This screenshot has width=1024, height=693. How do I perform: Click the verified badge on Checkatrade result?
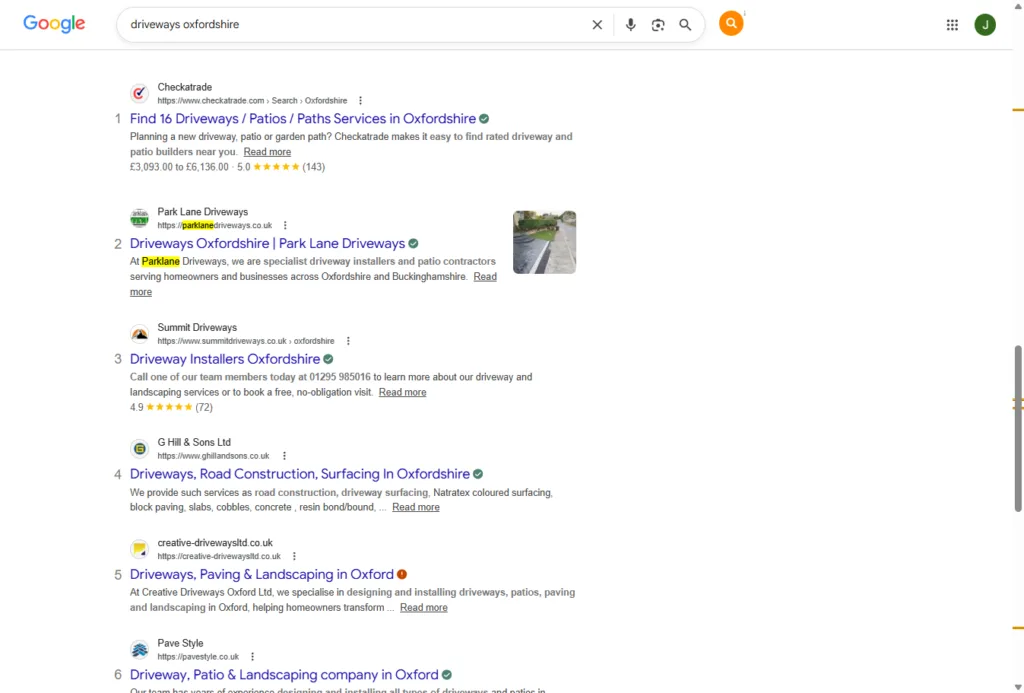(x=484, y=119)
